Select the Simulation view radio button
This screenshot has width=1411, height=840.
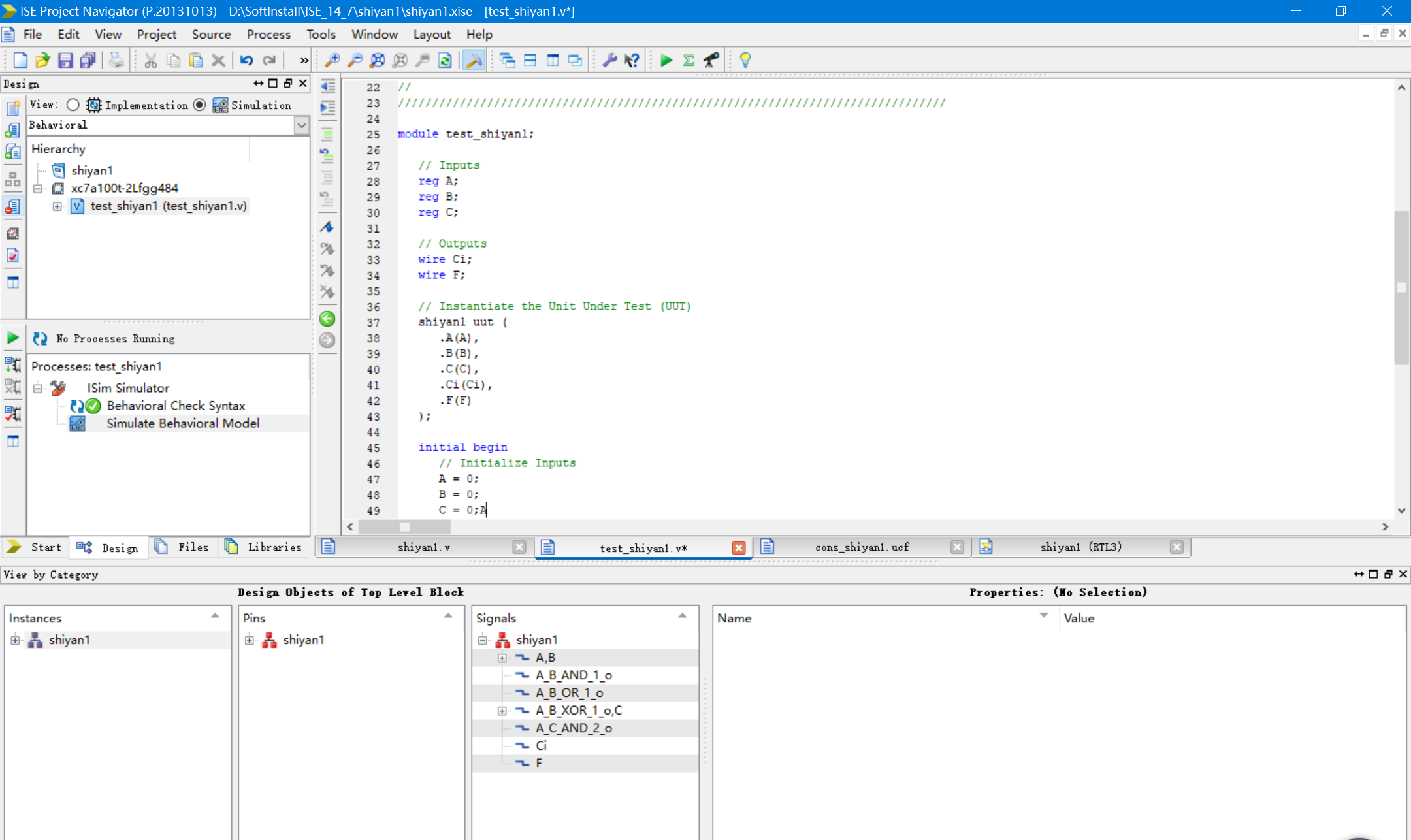pyautogui.click(x=200, y=105)
